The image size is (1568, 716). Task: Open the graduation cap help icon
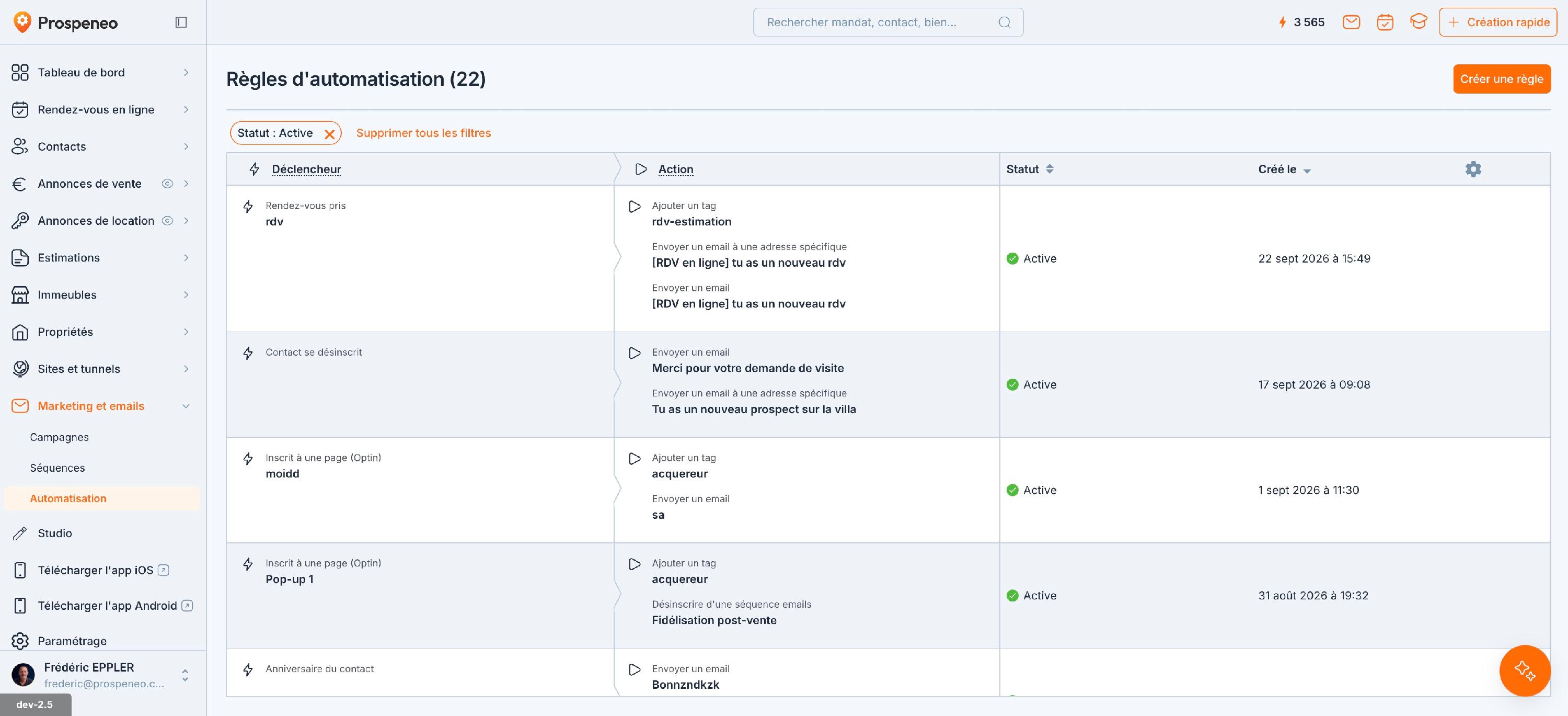1419,22
